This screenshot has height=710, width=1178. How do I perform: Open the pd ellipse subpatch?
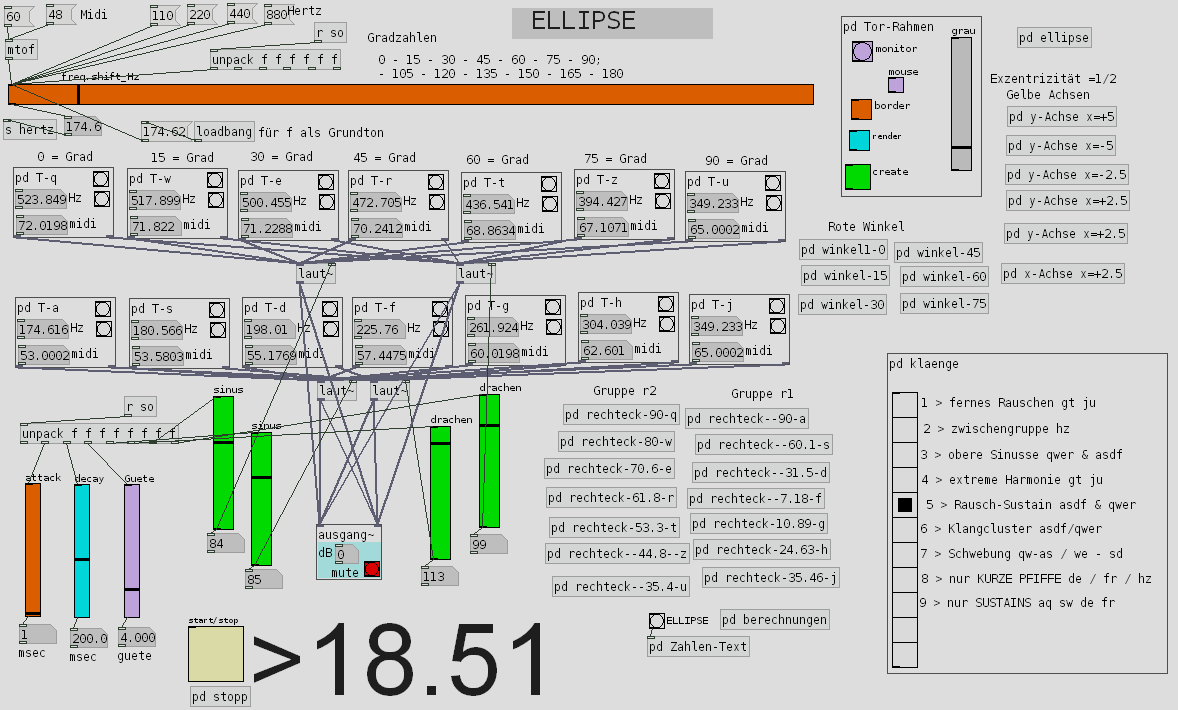[x=1054, y=38]
